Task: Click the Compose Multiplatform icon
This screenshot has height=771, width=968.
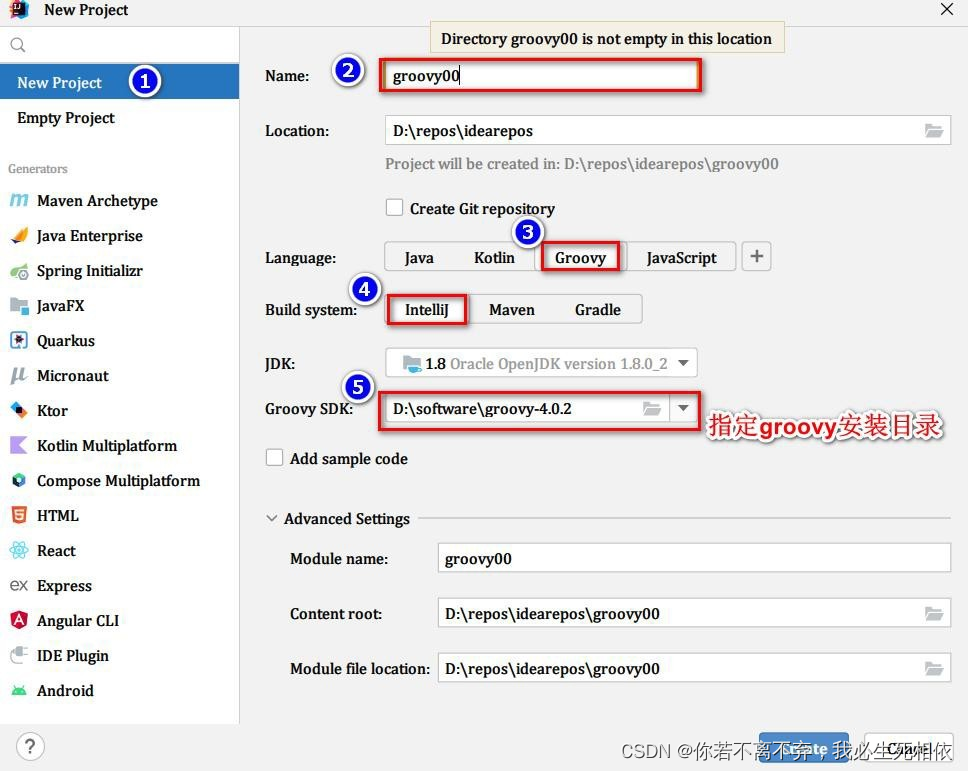Action: [x=19, y=480]
